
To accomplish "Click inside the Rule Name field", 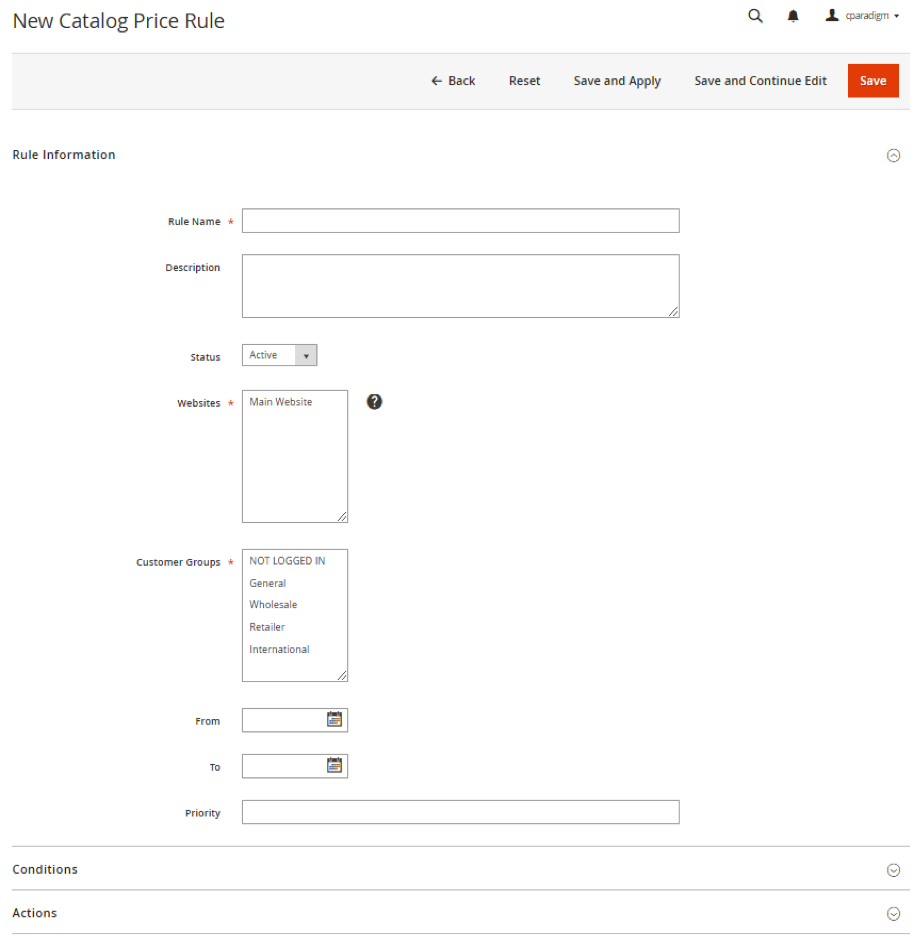I will click(460, 220).
